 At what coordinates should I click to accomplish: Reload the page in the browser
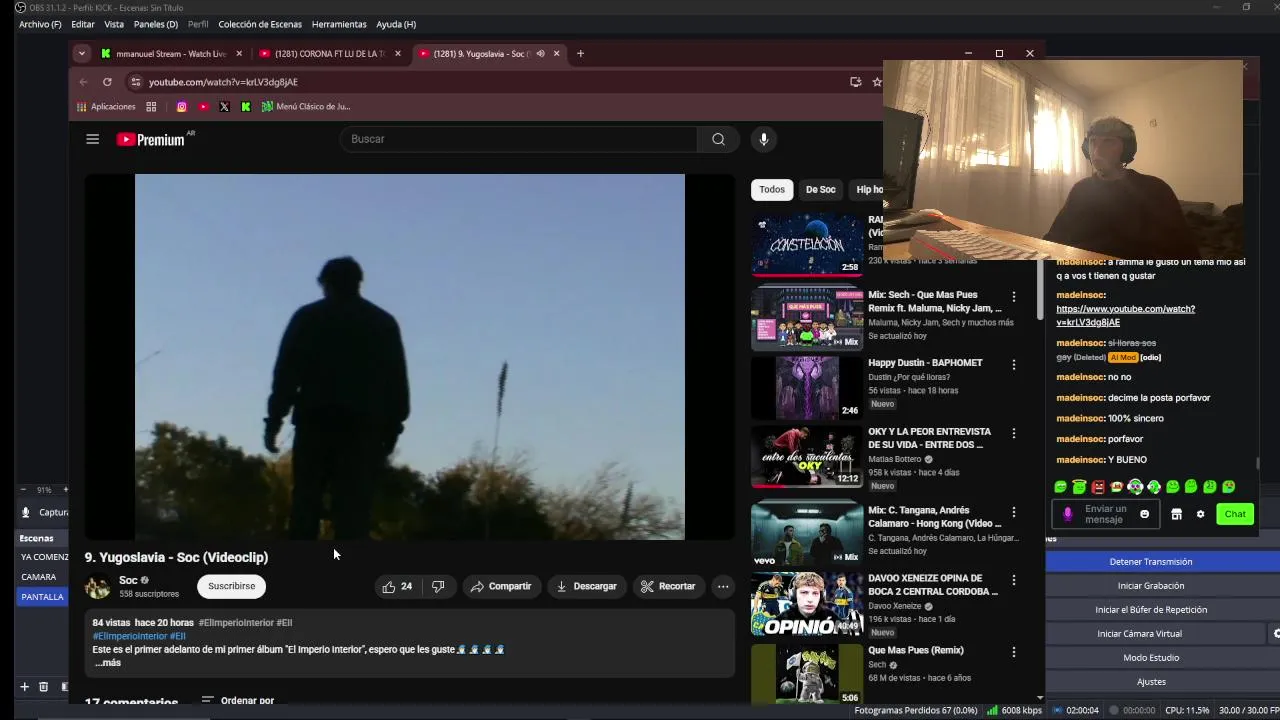pyautogui.click(x=107, y=82)
